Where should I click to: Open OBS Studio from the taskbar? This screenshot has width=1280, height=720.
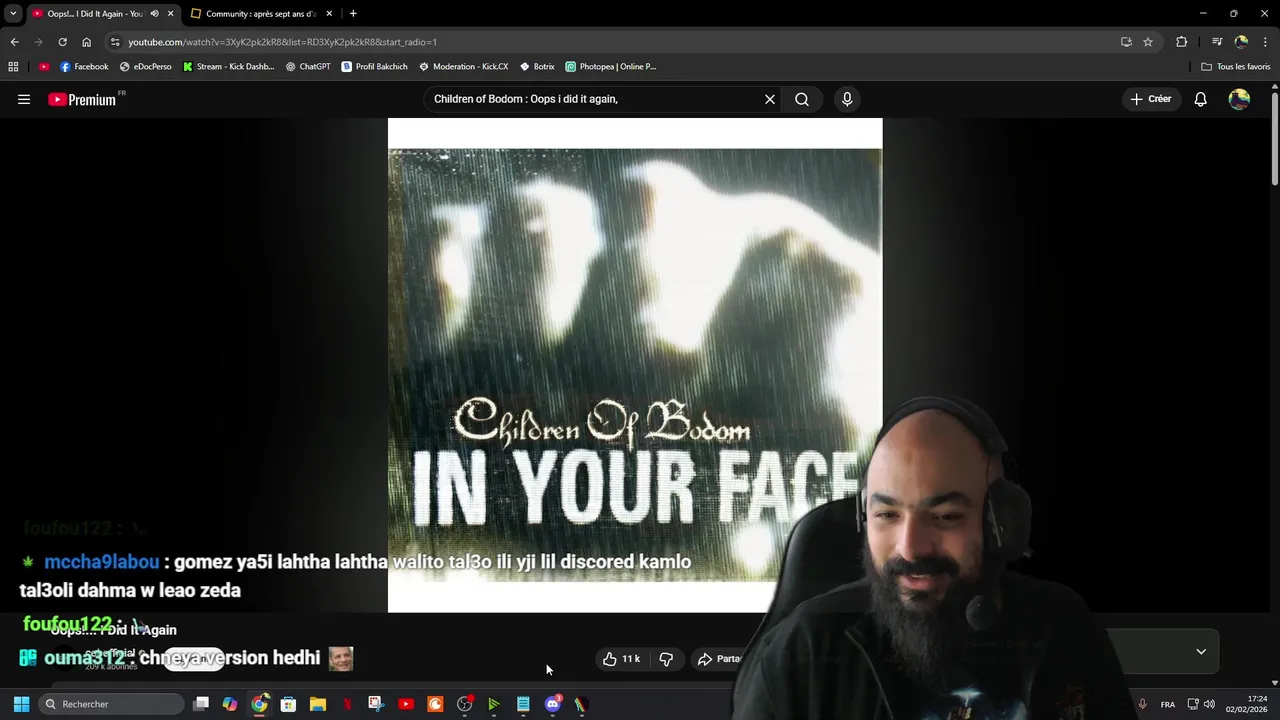(464, 704)
